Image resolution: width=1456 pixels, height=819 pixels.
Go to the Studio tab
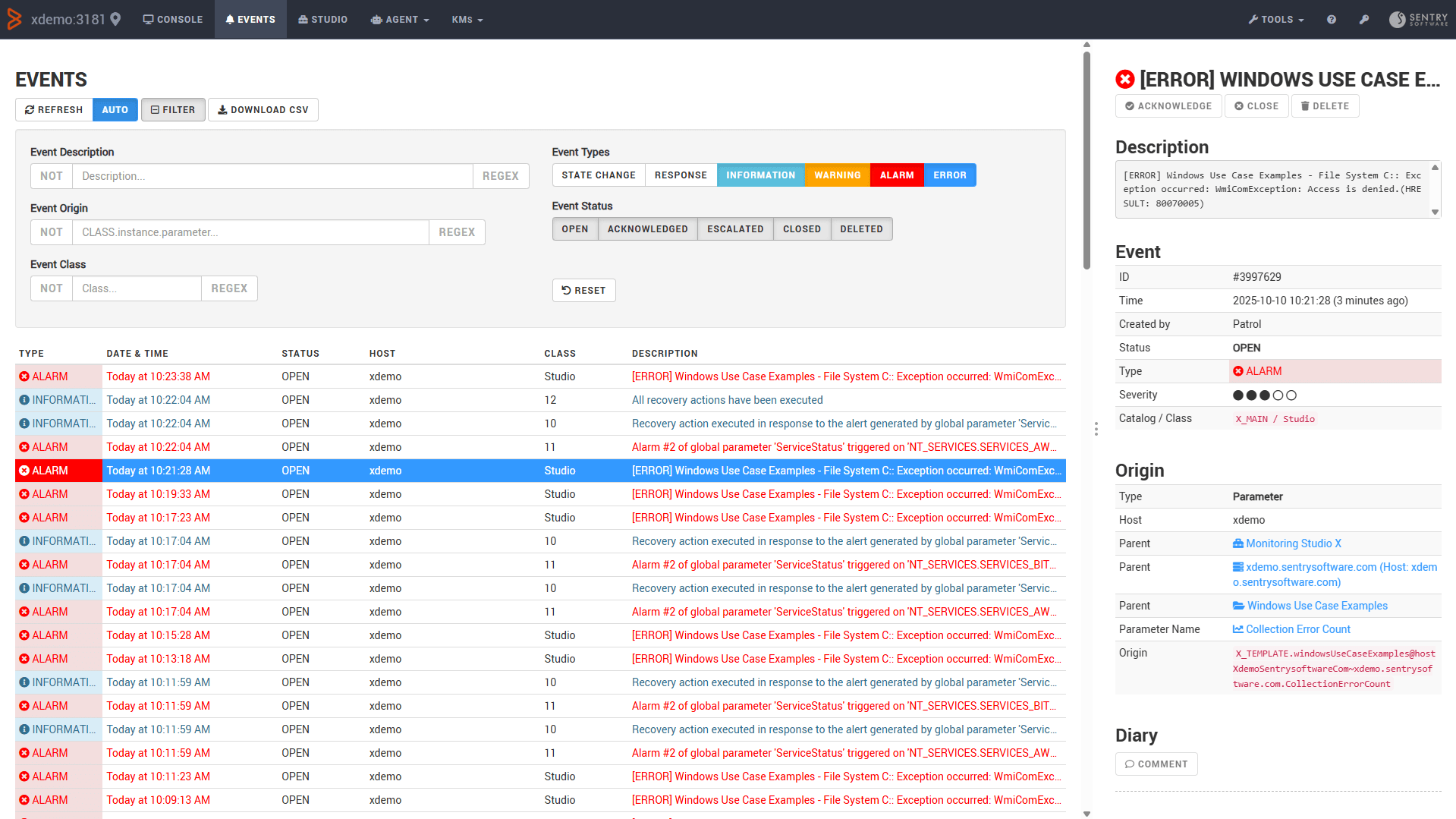point(323,20)
